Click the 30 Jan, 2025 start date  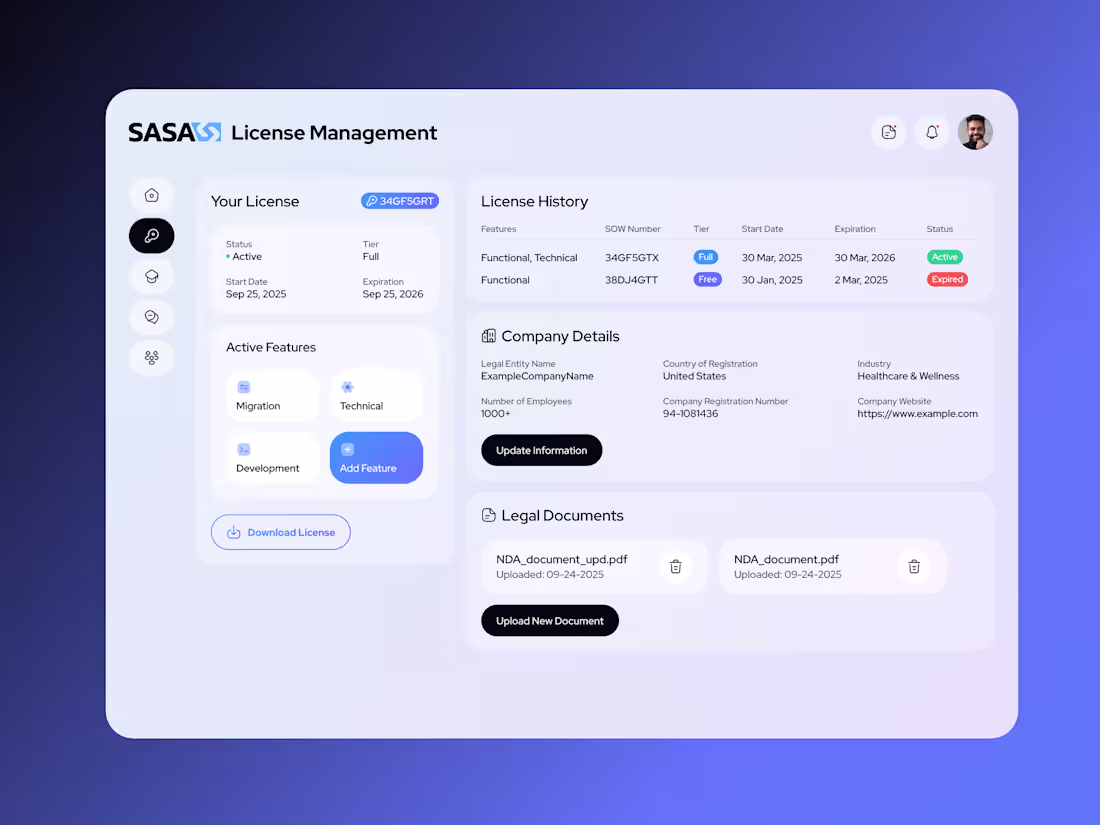coord(772,280)
